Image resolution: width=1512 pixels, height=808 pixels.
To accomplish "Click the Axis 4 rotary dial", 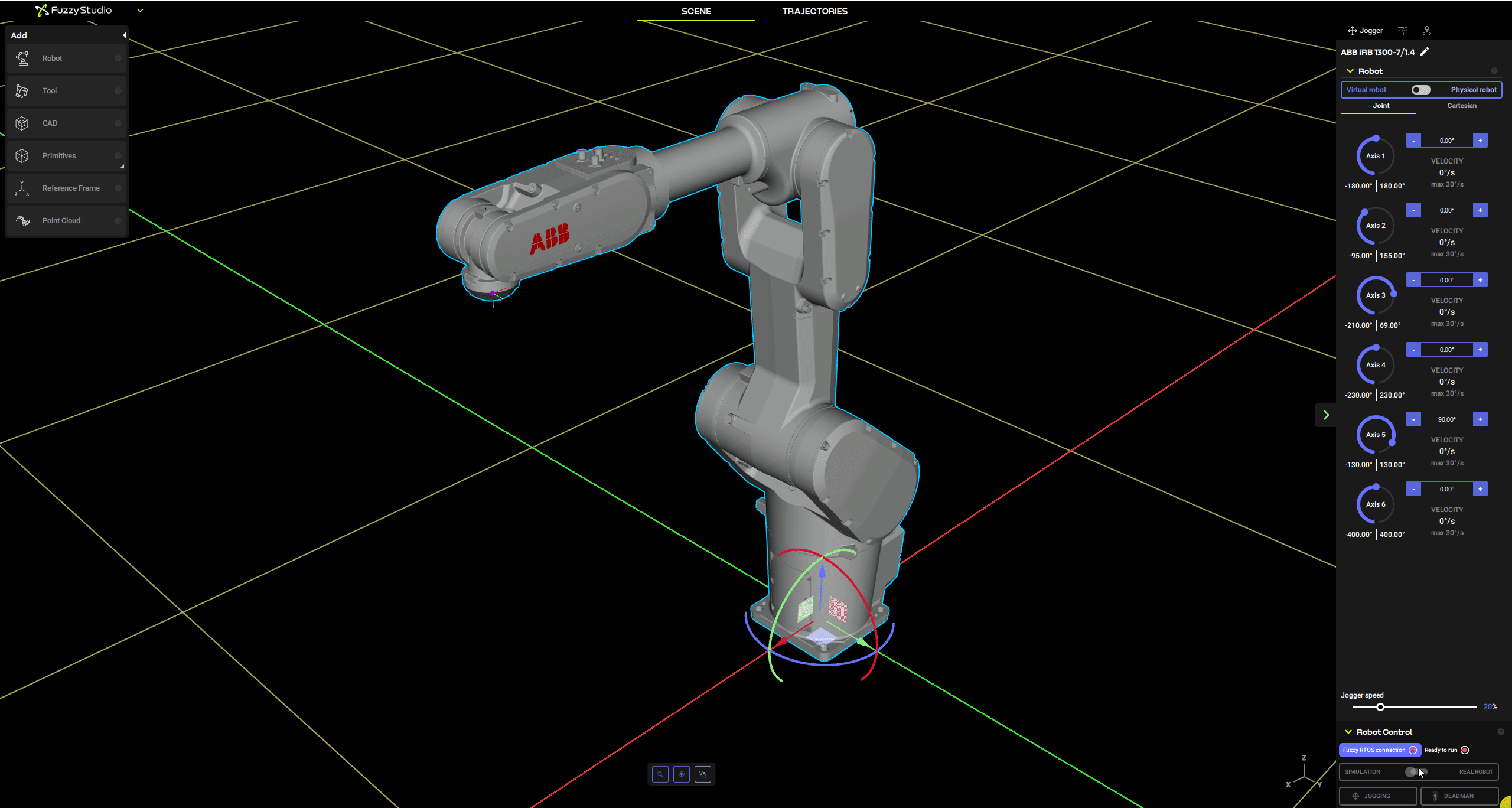I will [x=1376, y=365].
